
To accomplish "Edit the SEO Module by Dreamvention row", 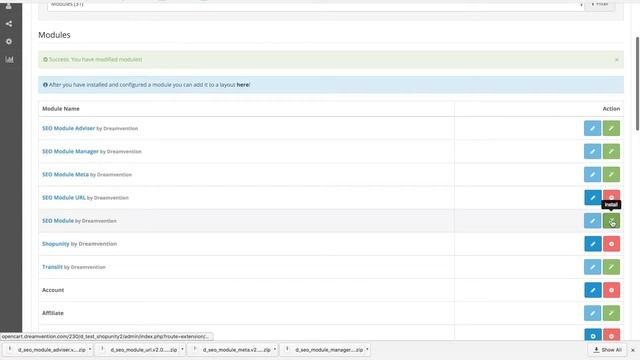I will (592, 221).
